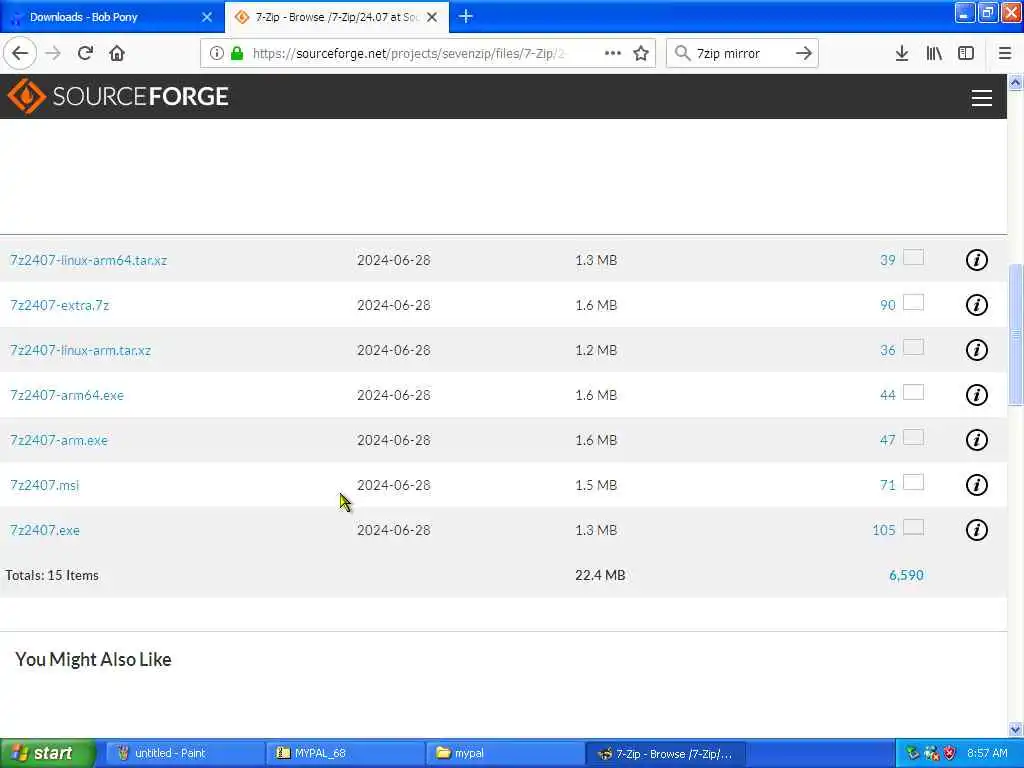
Task: Click the search magnifier icon
Action: [x=682, y=53]
